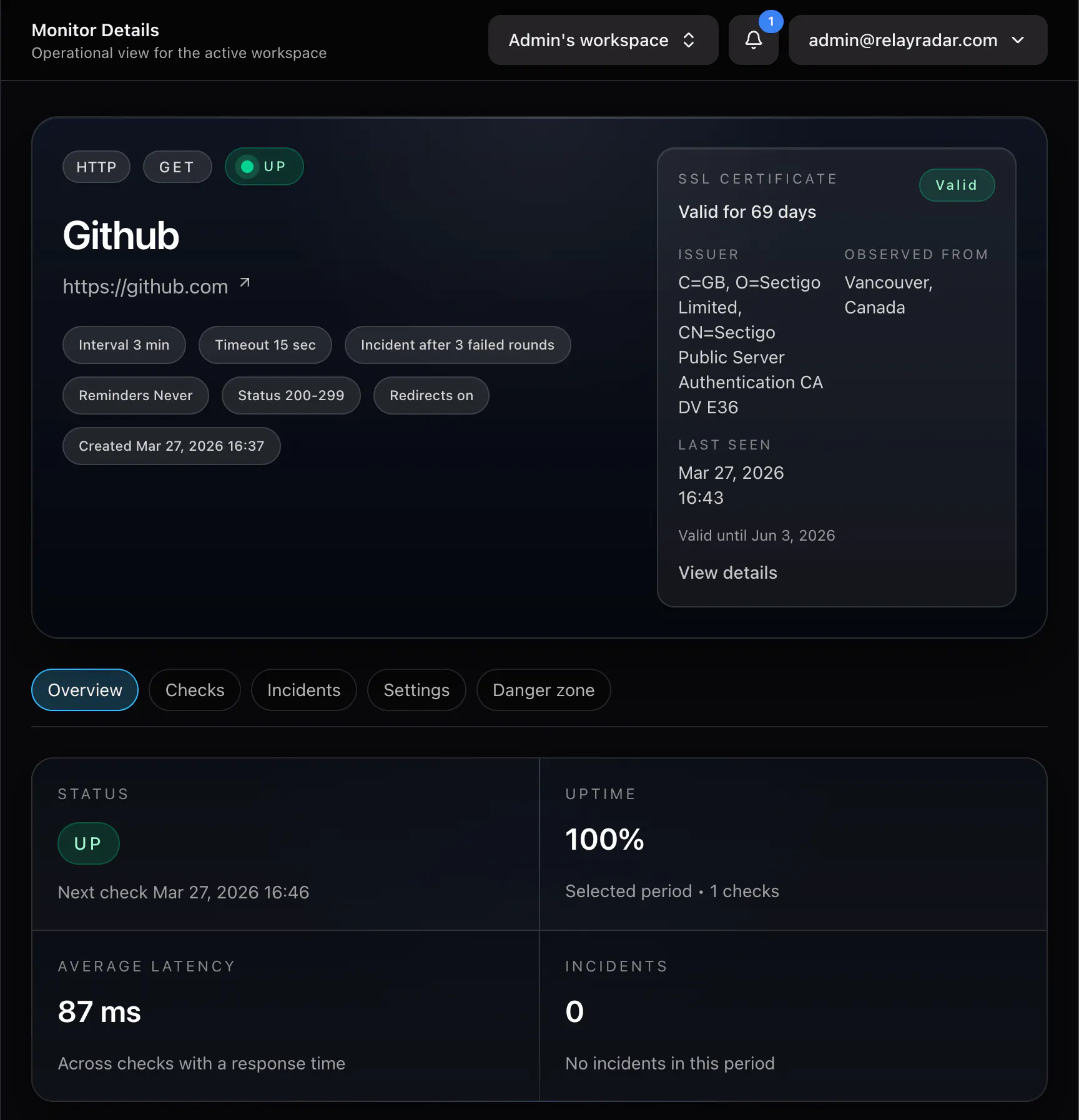Click the Next check Mar 27, 2026 16:46 text
Screen dimensions: 1079x1120
pyautogui.click(x=184, y=892)
